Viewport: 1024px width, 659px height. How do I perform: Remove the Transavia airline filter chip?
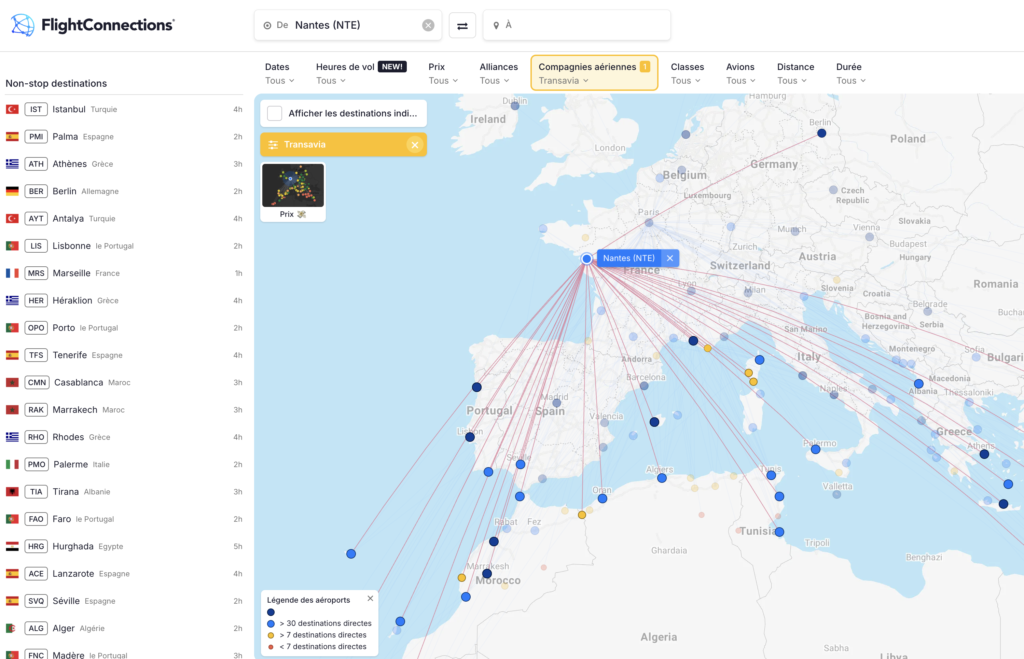pyautogui.click(x=415, y=145)
